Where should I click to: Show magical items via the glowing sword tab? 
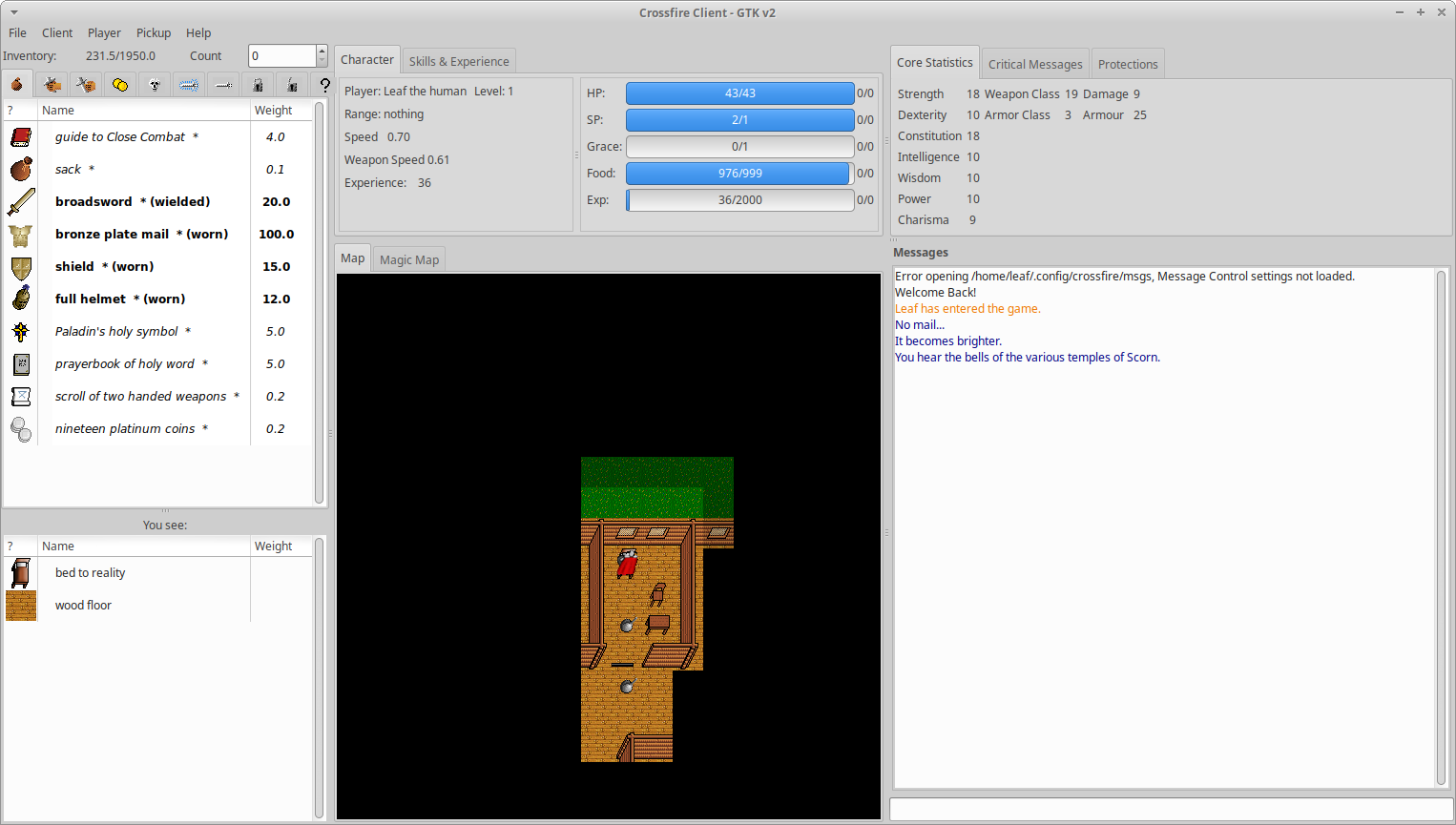point(189,85)
